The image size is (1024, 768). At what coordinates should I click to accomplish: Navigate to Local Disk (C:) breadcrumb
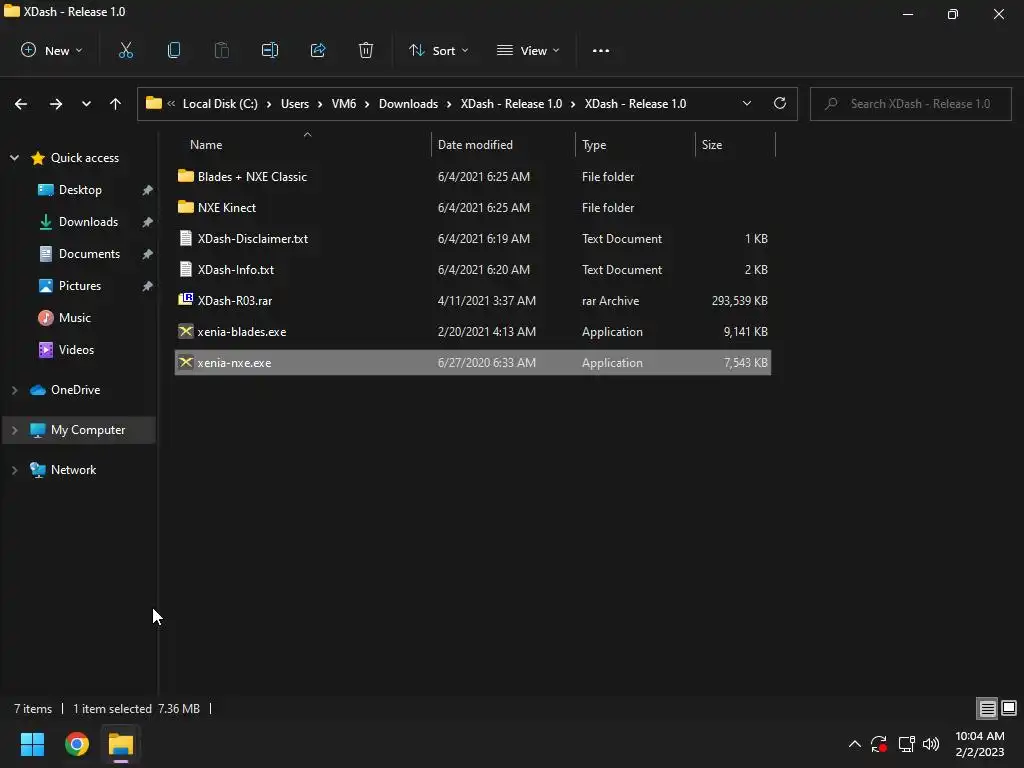[x=220, y=104]
